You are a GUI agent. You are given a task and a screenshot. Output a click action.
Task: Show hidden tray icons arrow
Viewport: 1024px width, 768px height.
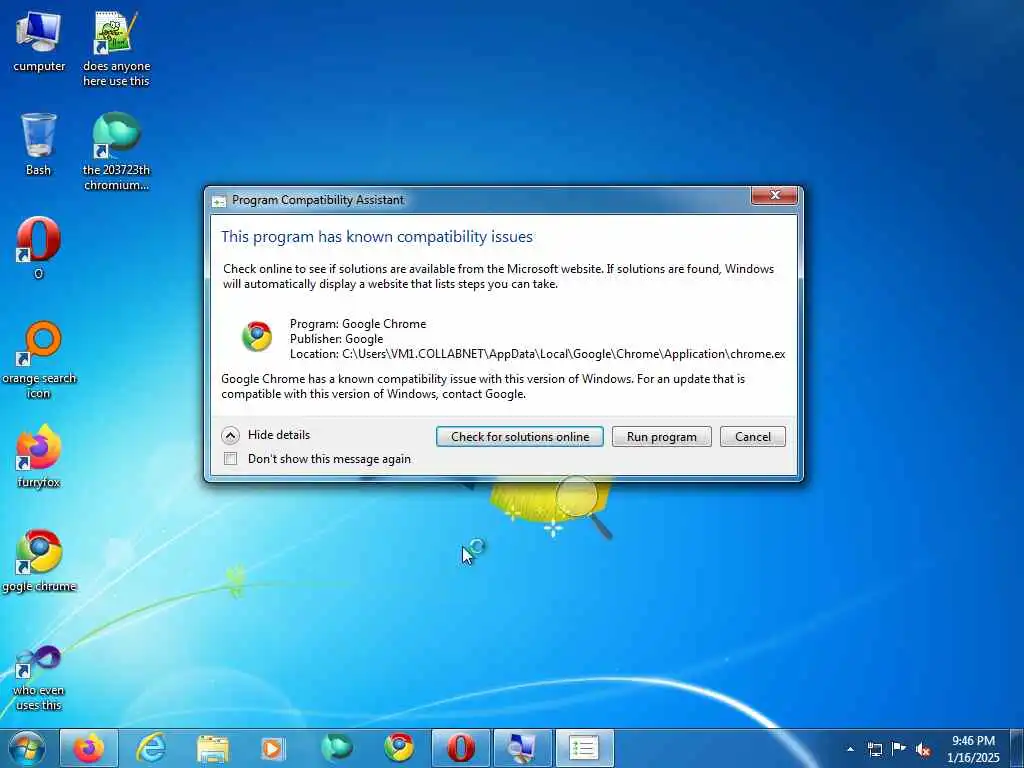pos(850,749)
